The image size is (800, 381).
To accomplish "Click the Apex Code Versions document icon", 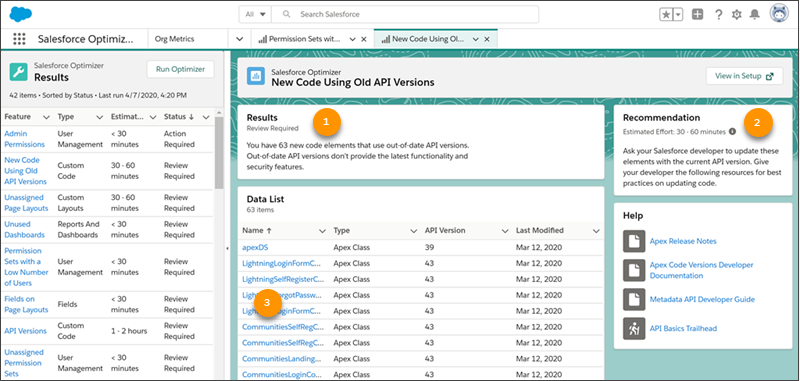I will tap(634, 270).
